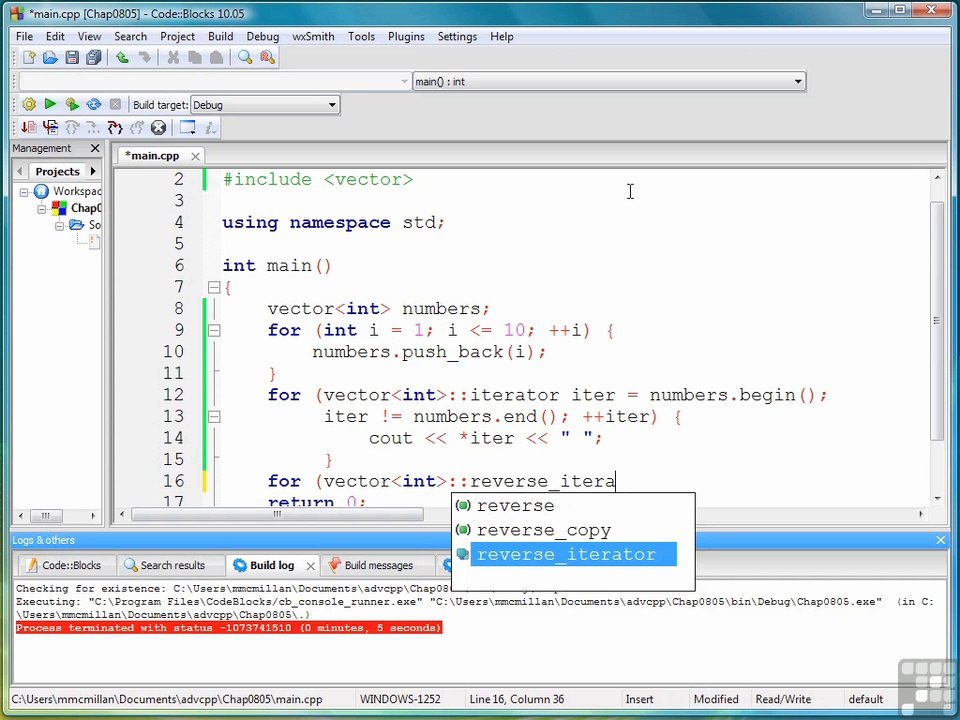The image size is (960, 720).
Task: Select the Projects tab in Management
Action: [57, 171]
